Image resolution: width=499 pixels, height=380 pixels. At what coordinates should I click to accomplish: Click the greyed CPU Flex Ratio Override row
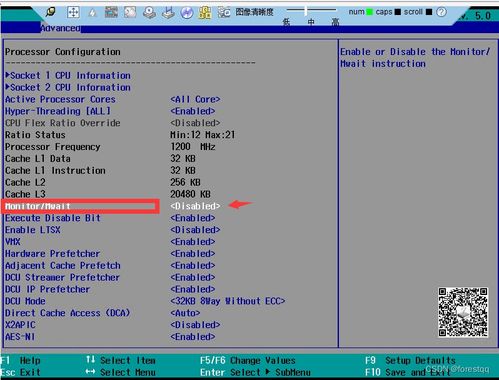[113, 123]
